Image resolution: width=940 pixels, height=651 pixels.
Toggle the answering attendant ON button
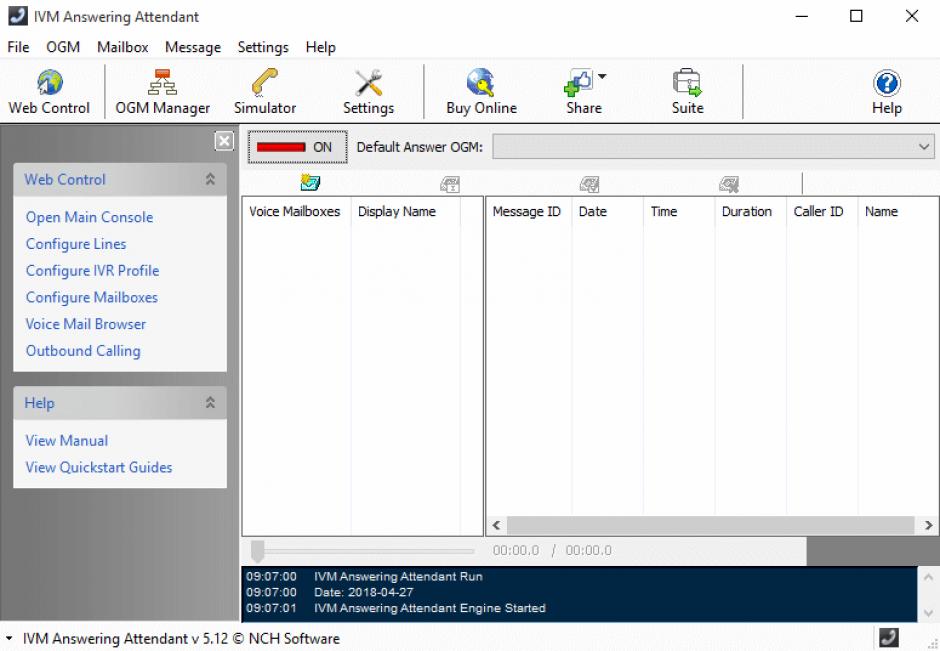click(x=297, y=147)
